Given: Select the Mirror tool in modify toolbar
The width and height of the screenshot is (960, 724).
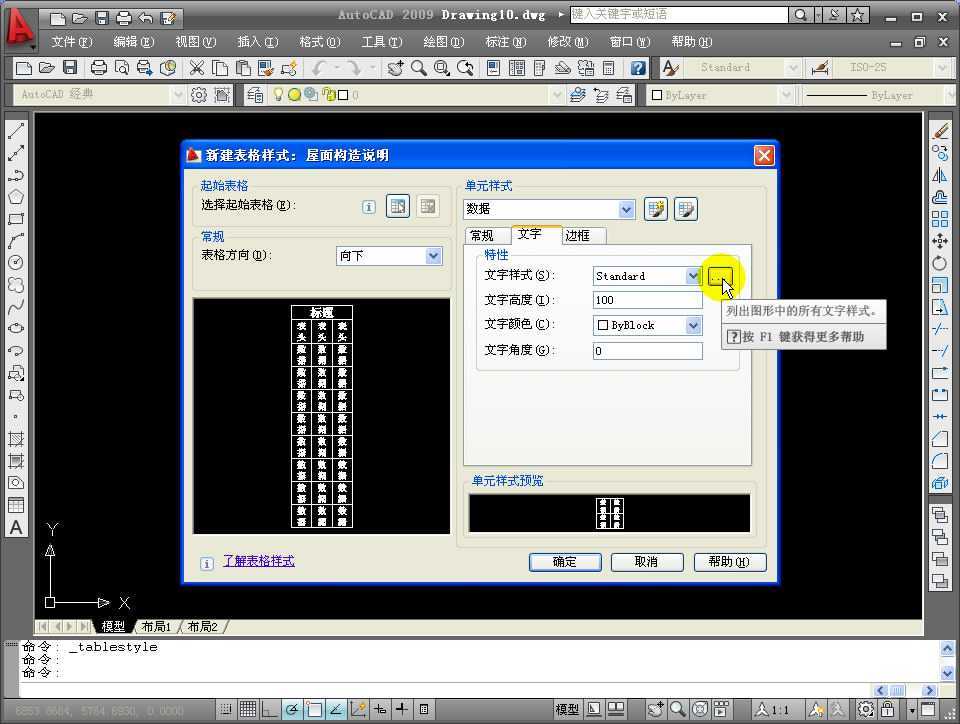Looking at the screenshot, I should click(940, 175).
